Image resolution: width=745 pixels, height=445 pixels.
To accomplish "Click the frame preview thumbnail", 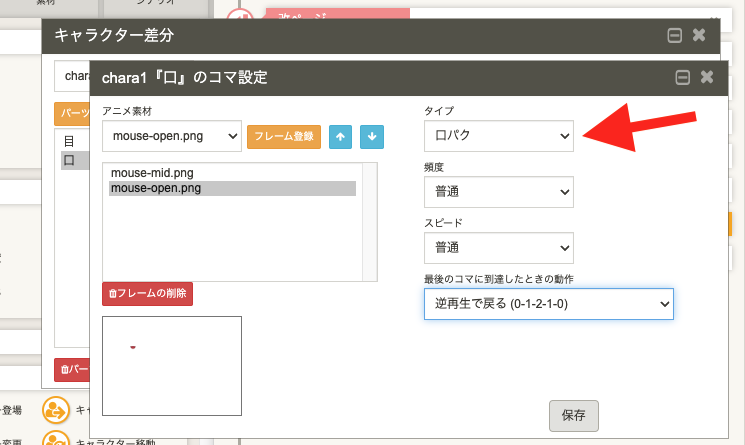I will (172, 366).
